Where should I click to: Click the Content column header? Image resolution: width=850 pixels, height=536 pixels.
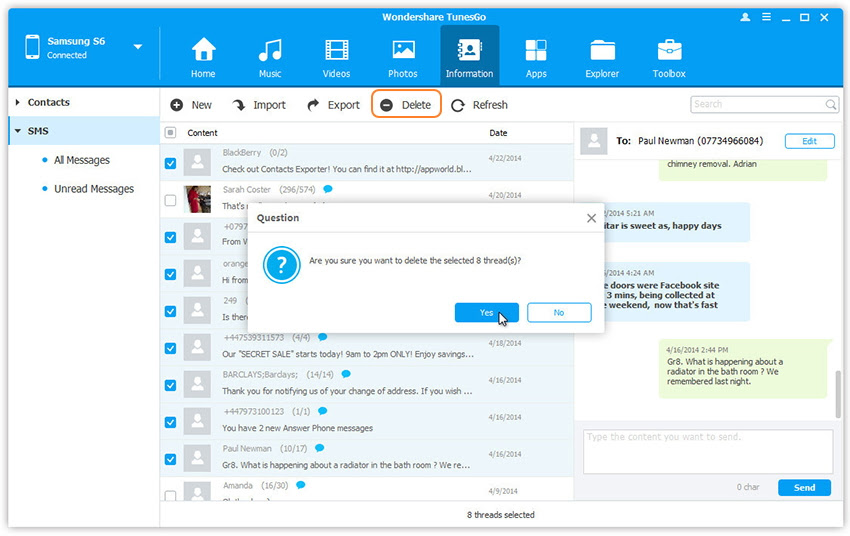(x=202, y=133)
